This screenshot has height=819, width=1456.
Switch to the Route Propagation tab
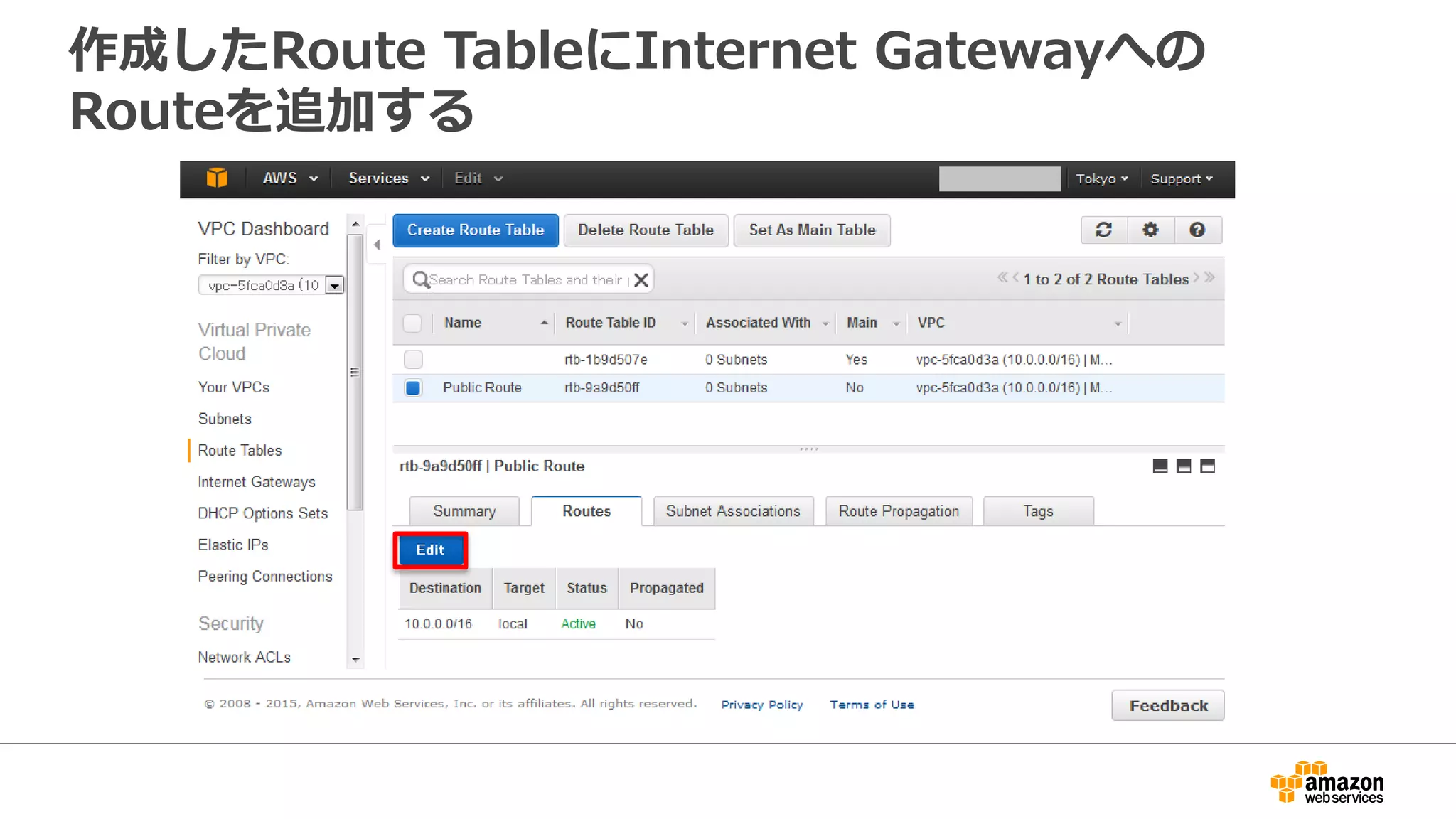tap(899, 511)
